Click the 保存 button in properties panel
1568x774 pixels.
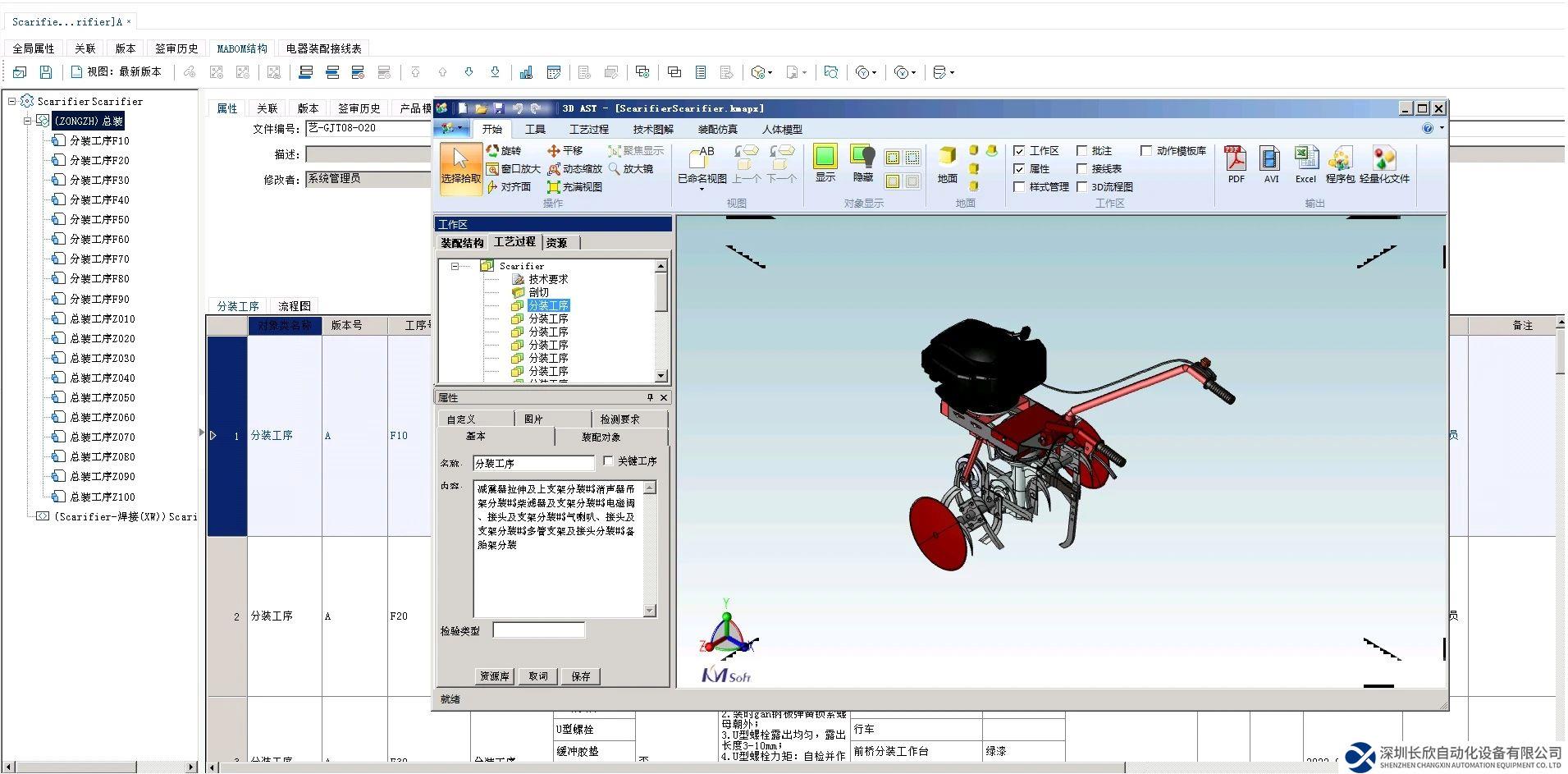click(581, 676)
